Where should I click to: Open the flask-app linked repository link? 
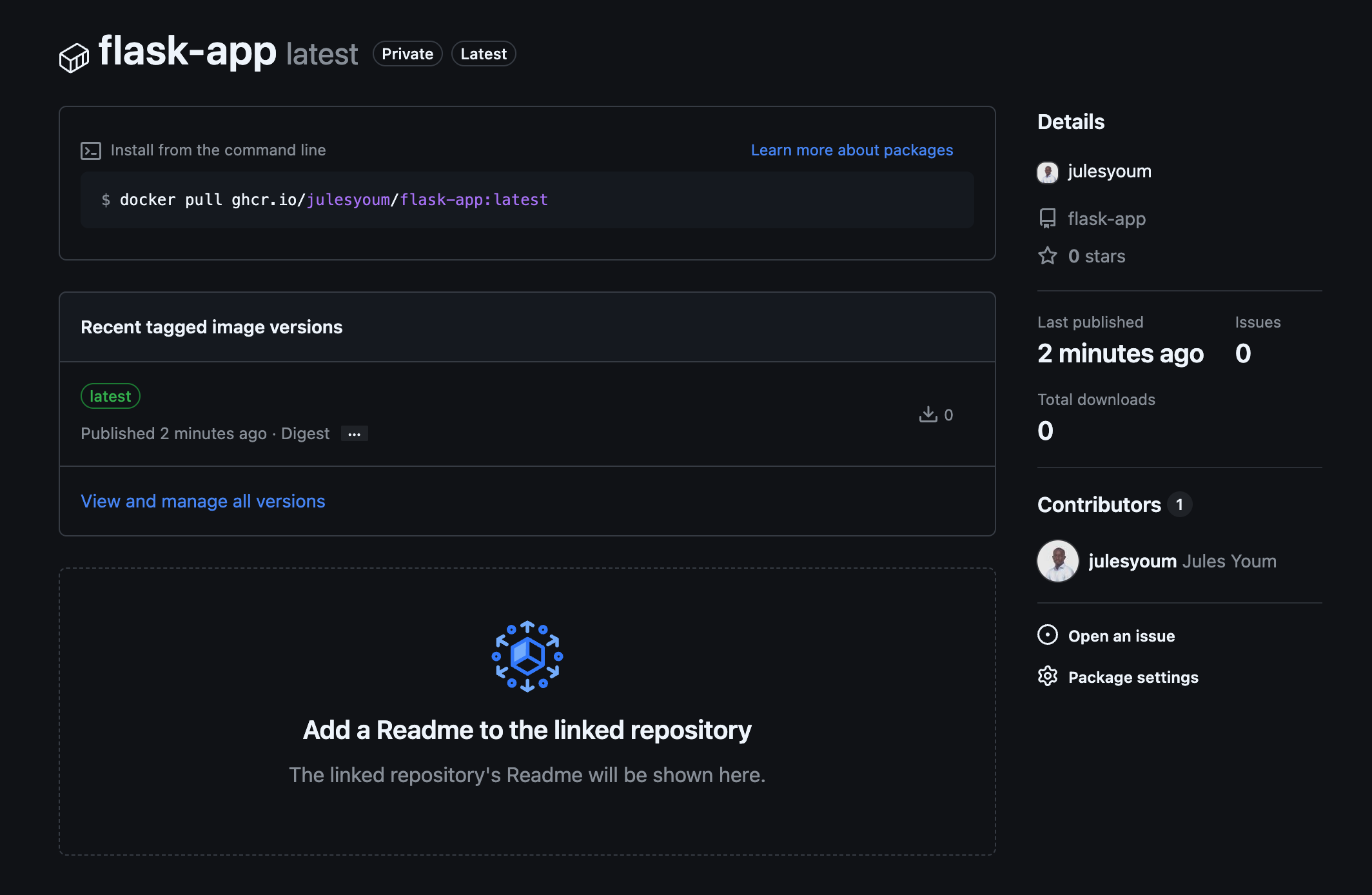coord(1106,219)
